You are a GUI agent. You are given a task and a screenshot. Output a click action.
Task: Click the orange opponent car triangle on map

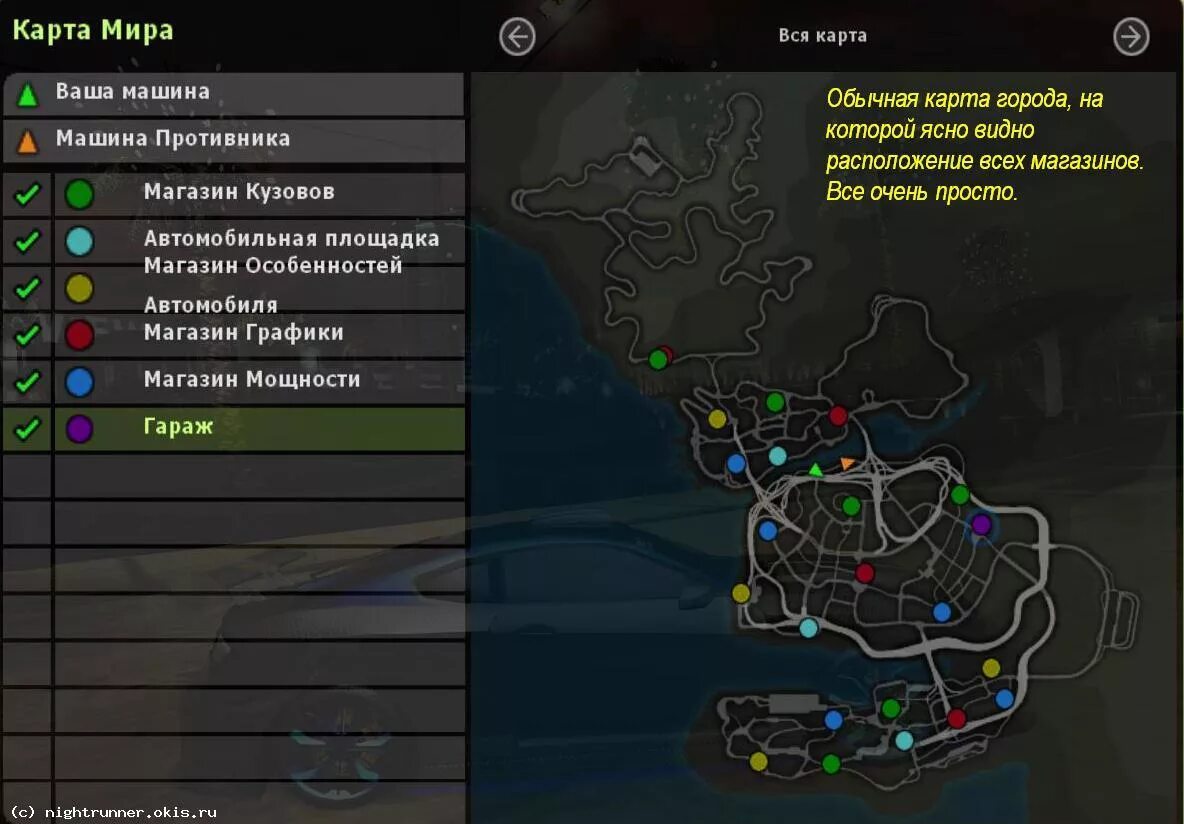[847, 462]
